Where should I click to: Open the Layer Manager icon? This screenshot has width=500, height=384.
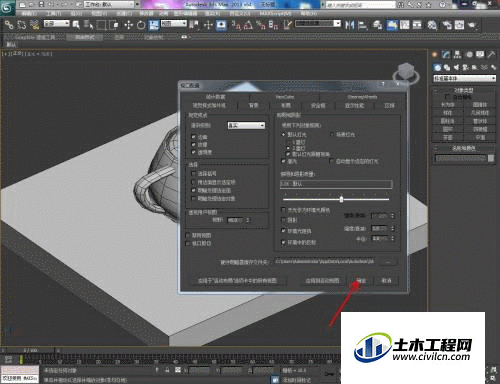click(377, 25)
